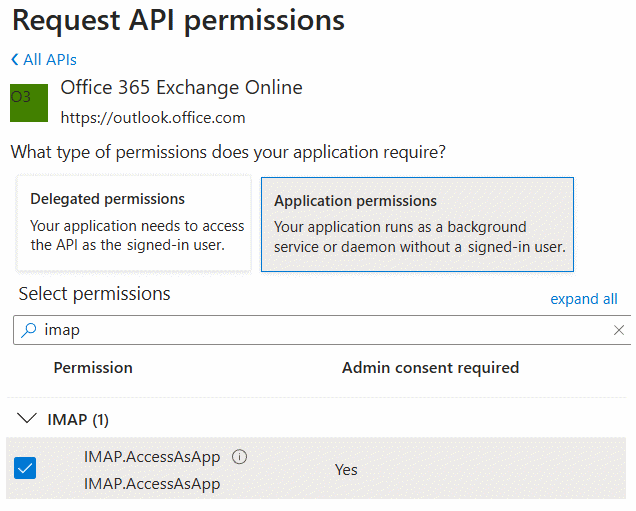Click the IMAP.AccessAsApp permission name
Viewport: 636px width, 511px height.
point(152,457)
